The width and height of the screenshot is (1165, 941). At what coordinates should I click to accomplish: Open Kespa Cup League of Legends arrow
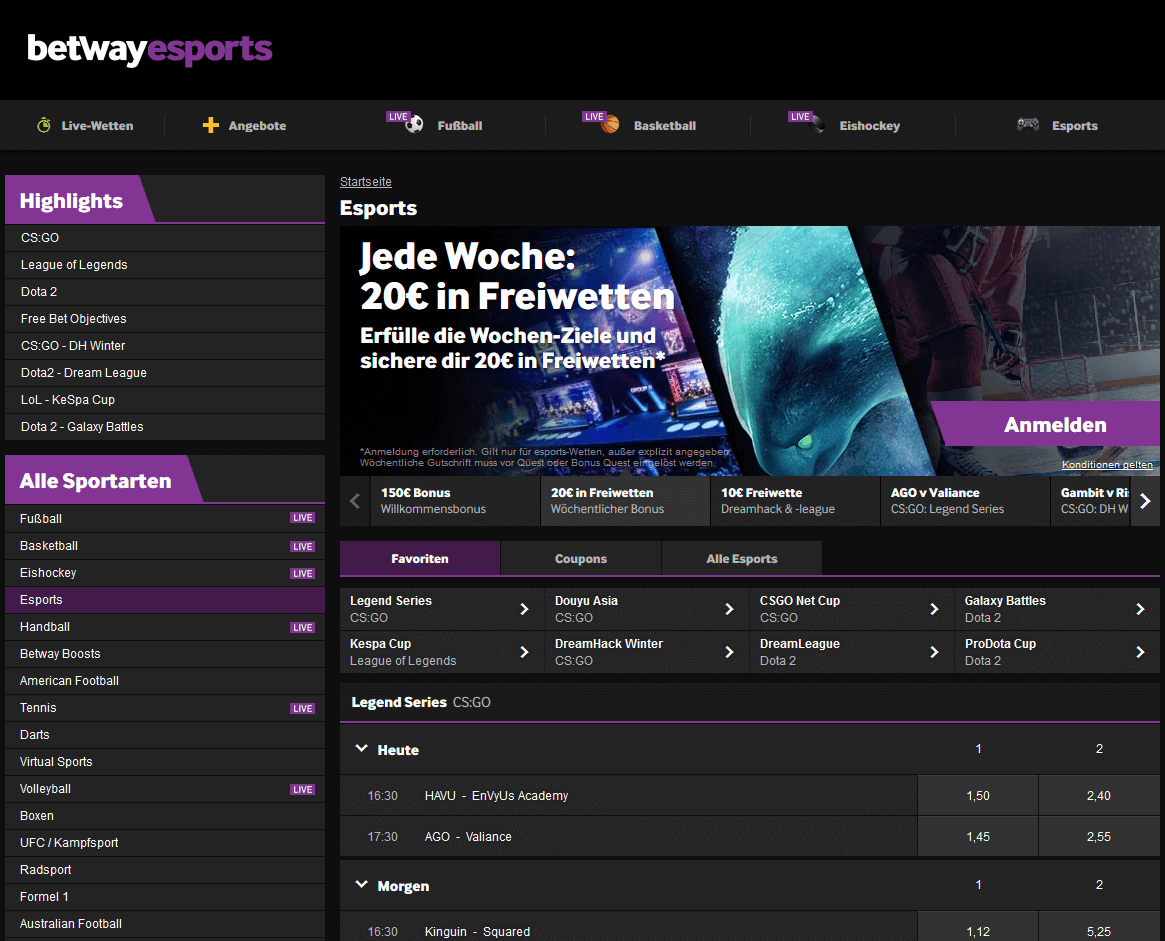point(525,652)
